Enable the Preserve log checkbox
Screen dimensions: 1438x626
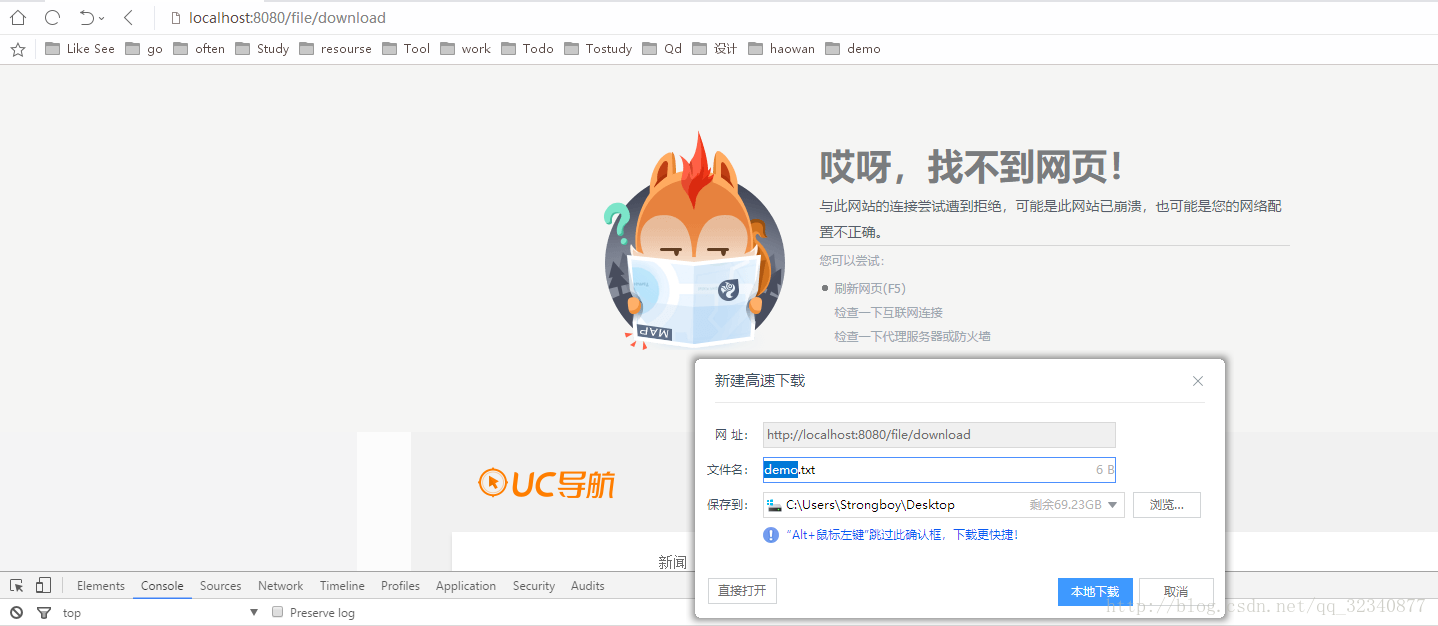click(x=277, y=611)
